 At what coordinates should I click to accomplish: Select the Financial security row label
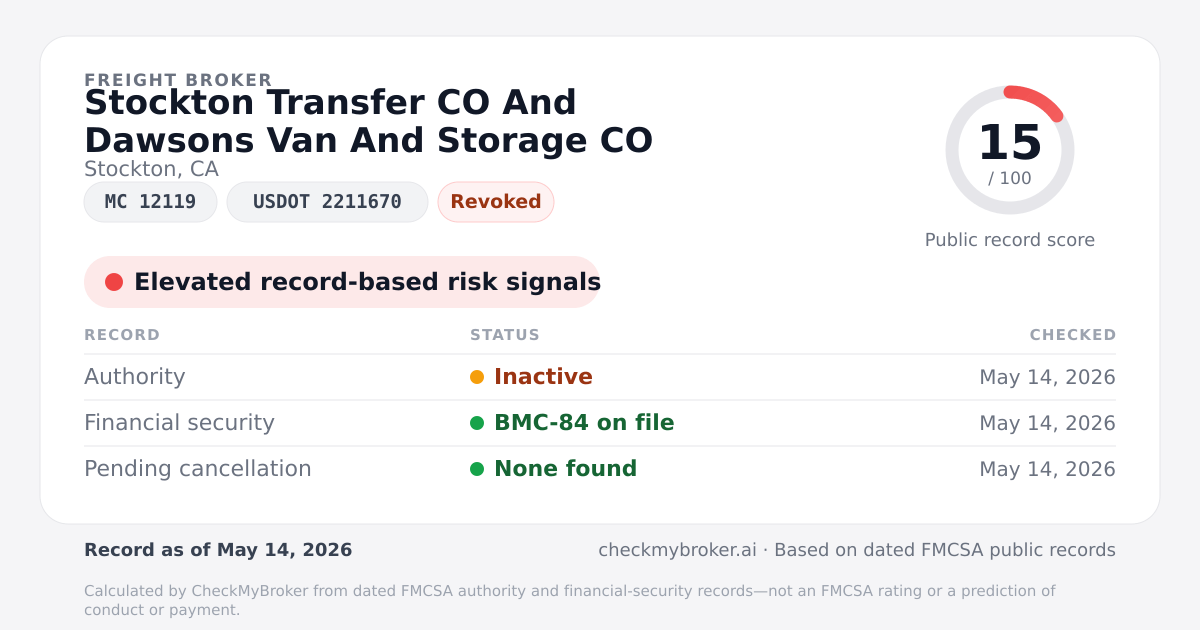pos(179,423)
